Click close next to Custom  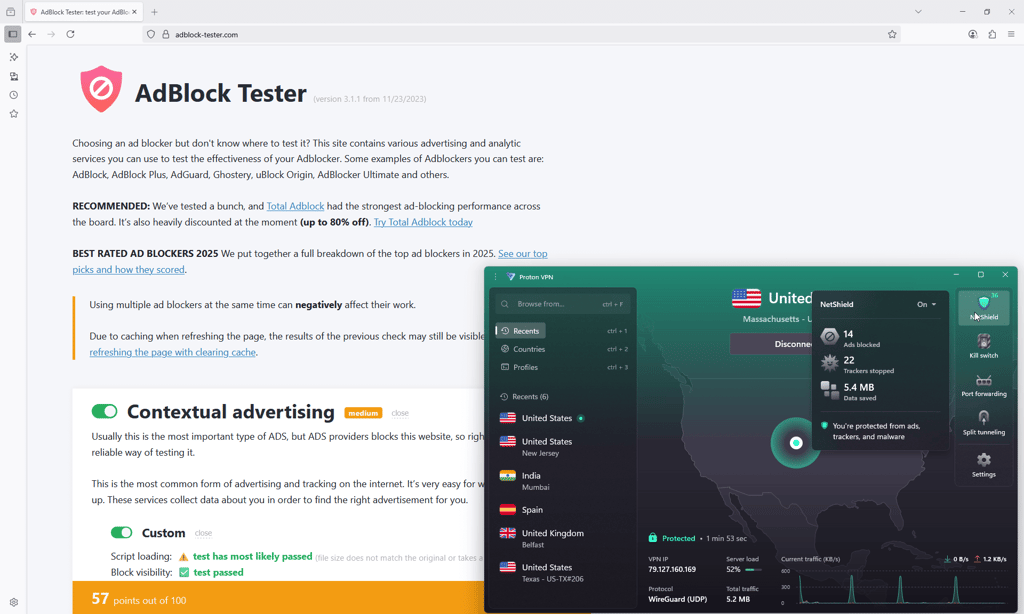click(x=203, y=533)
